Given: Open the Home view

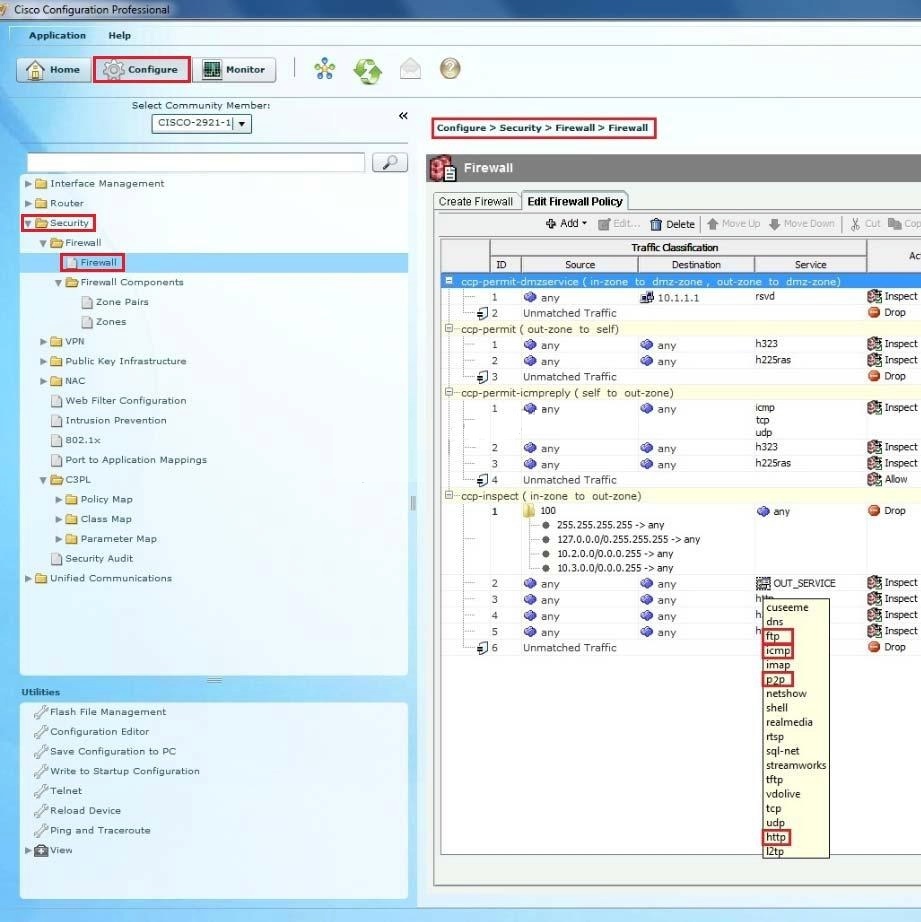Looking at the screenshot, I should [x=54, y=69].
